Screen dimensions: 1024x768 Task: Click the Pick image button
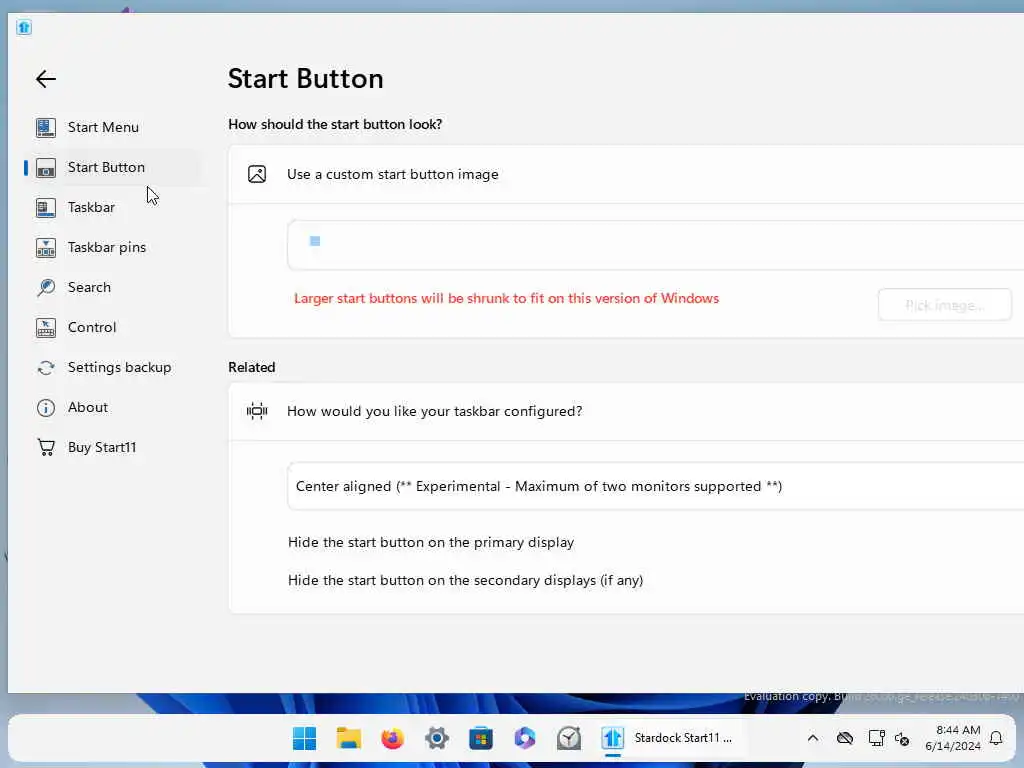(944, 305)
